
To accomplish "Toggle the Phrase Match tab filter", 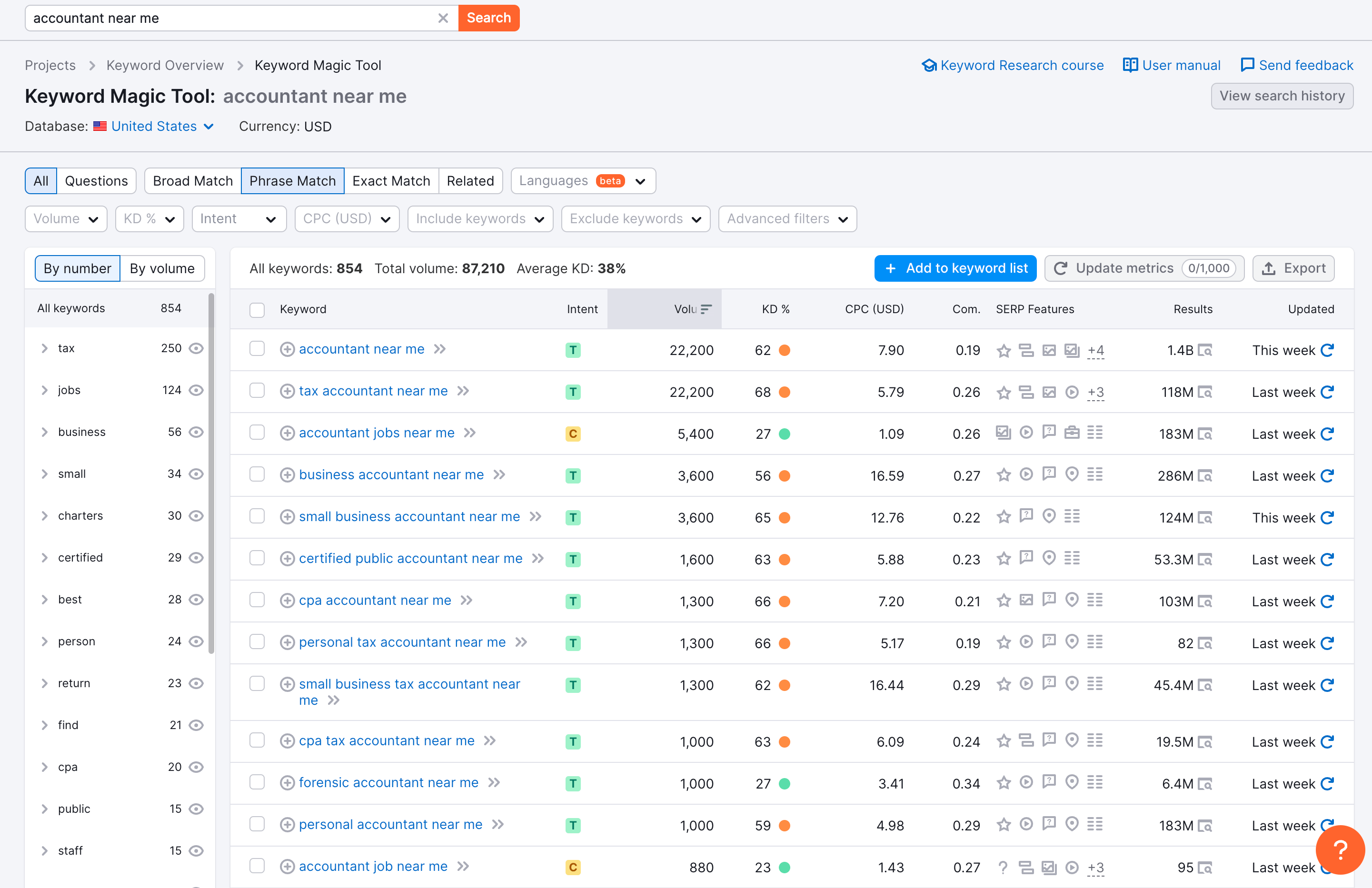I will [x=293, y=181].
